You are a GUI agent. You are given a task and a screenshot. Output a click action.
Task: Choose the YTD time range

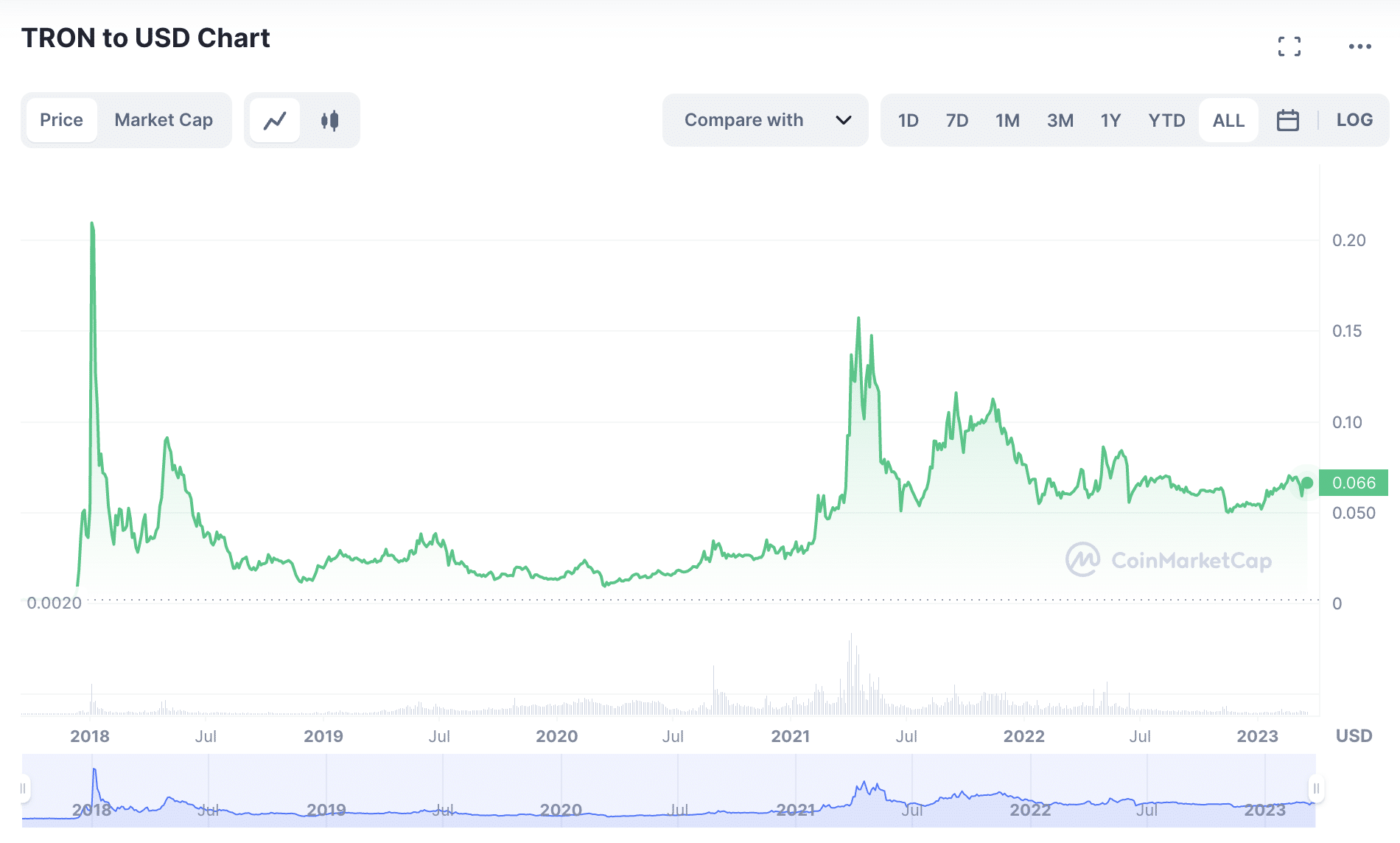coord(1166,120)
